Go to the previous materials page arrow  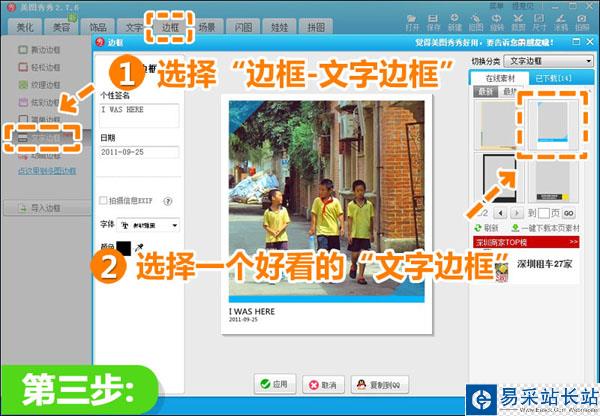501,213
